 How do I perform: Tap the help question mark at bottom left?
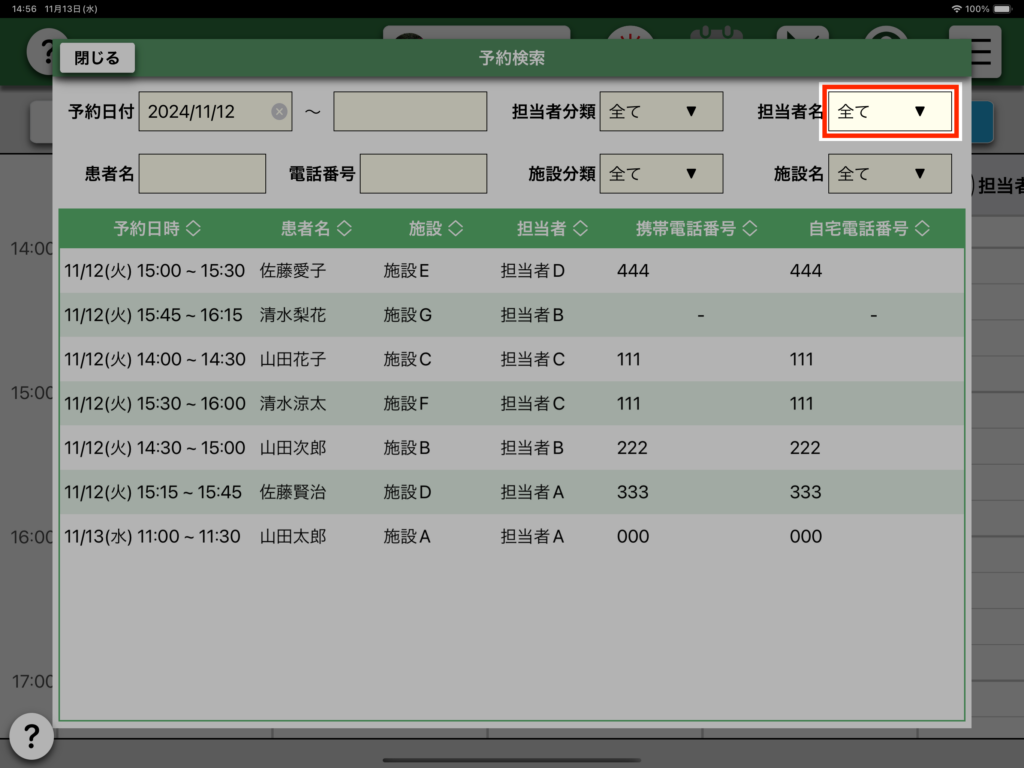coord(31,737)
